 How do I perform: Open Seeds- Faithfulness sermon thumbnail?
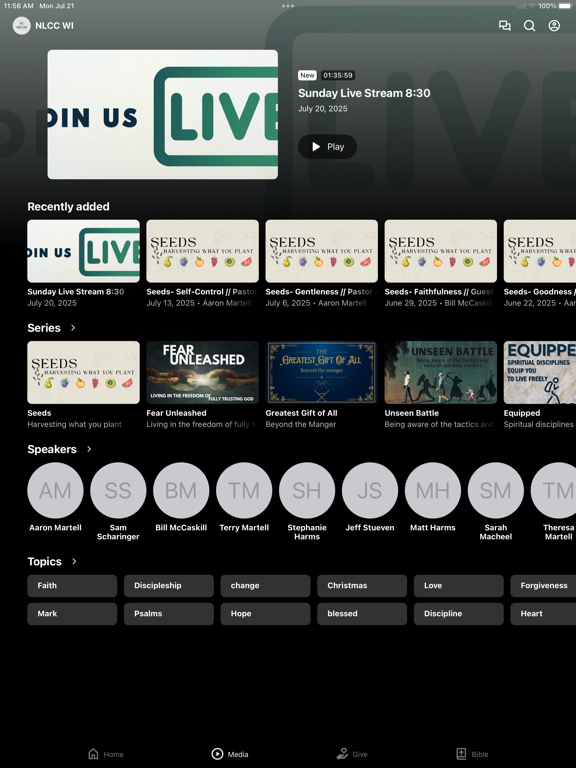[x=440, y=251]
